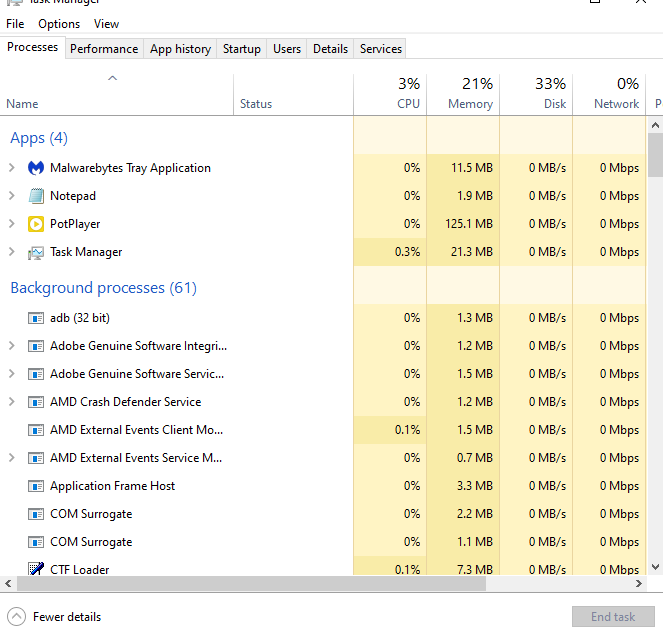Click the Adobe Genuine Software Servic... icon

(x=36, y=374)
